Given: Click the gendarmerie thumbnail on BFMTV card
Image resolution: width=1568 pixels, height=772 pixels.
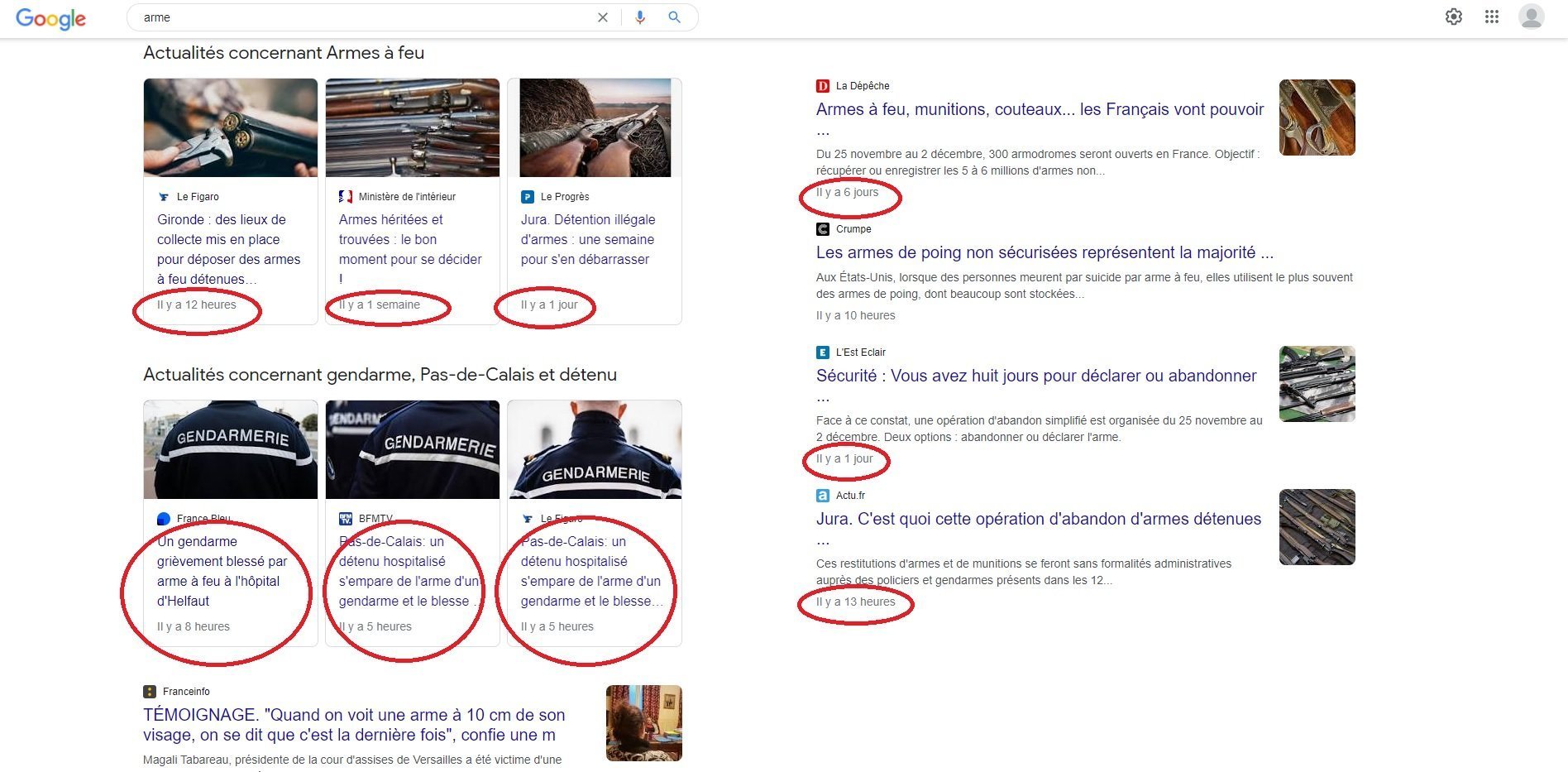Looking at the screenshot, I should coord(413,449).
